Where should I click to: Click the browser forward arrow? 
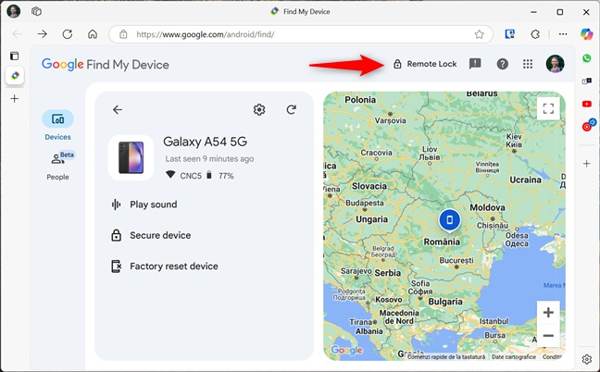[x=42, y=34]
